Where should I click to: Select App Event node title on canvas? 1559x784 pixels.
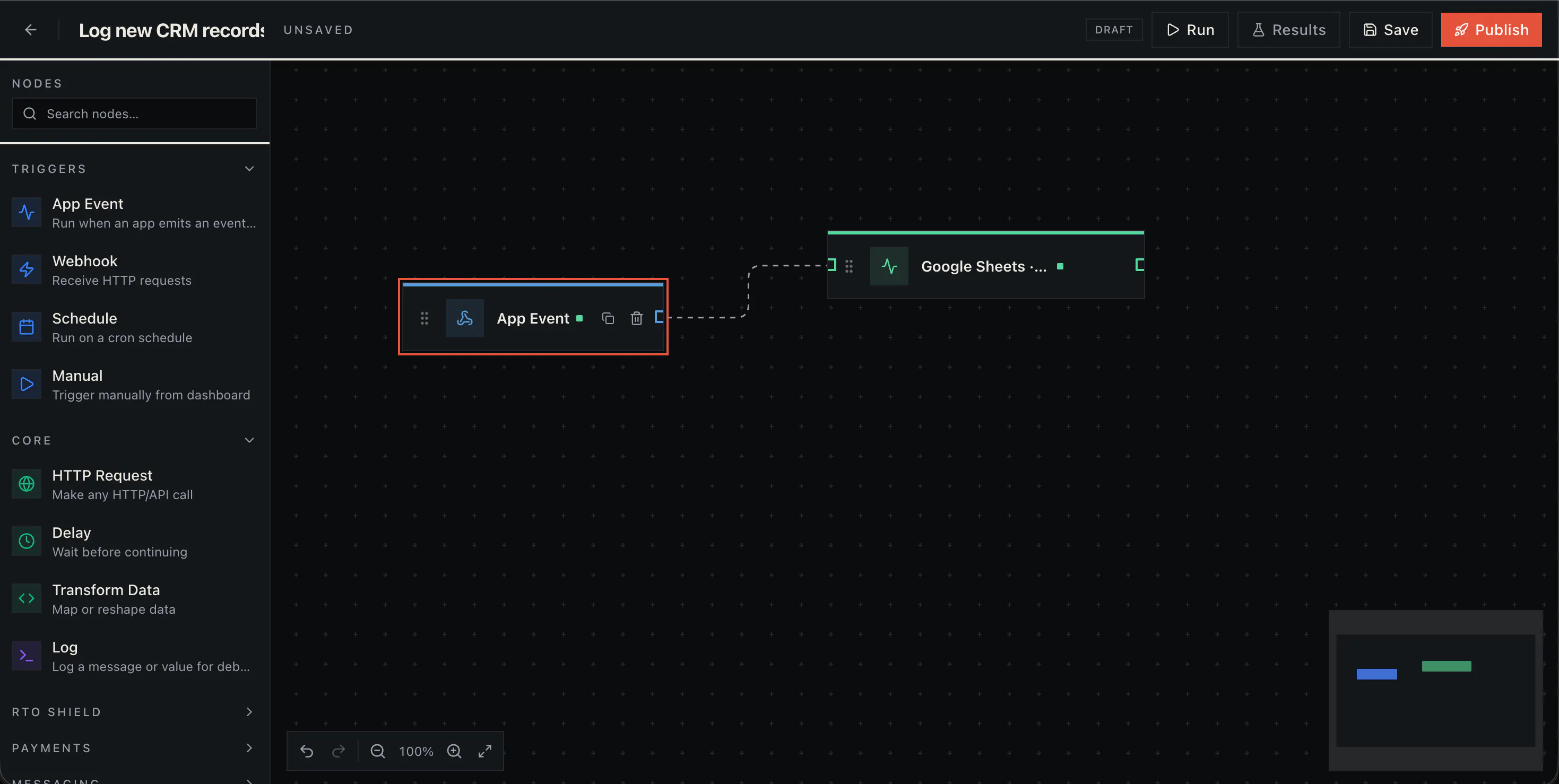tap(533, 319)
